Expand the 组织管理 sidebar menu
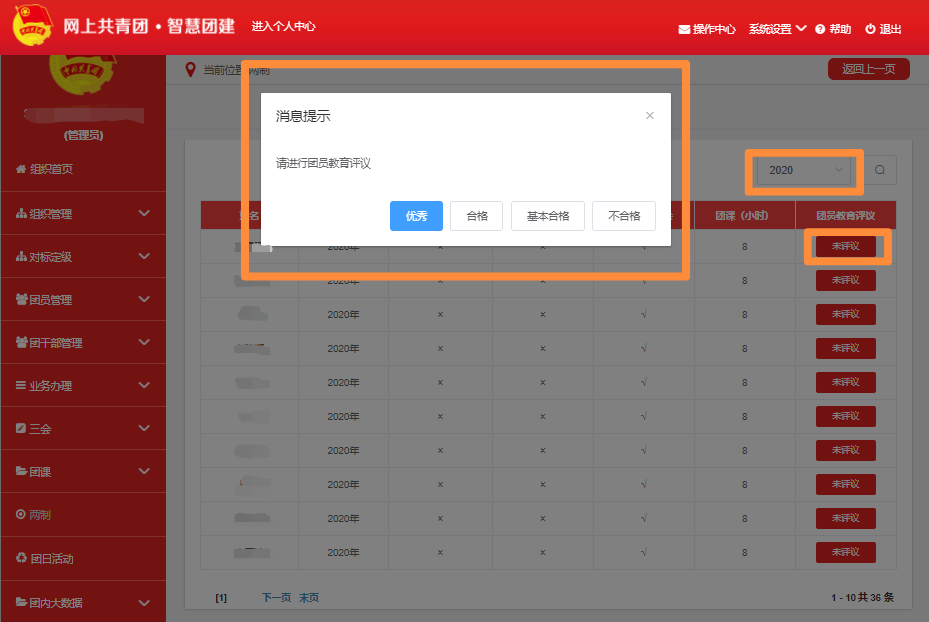Viewport: 929px width, 622px height. point(82,213)
